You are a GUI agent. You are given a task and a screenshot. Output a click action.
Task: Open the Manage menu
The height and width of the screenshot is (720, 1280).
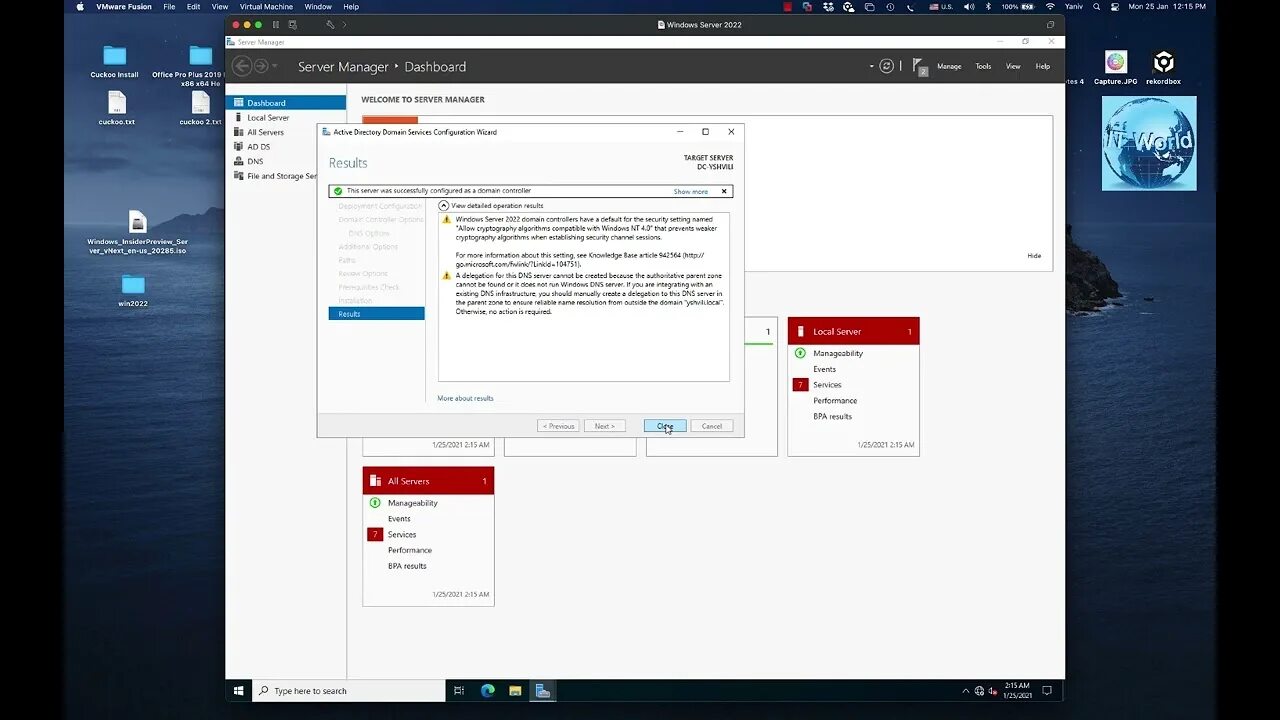click(949, 66)
